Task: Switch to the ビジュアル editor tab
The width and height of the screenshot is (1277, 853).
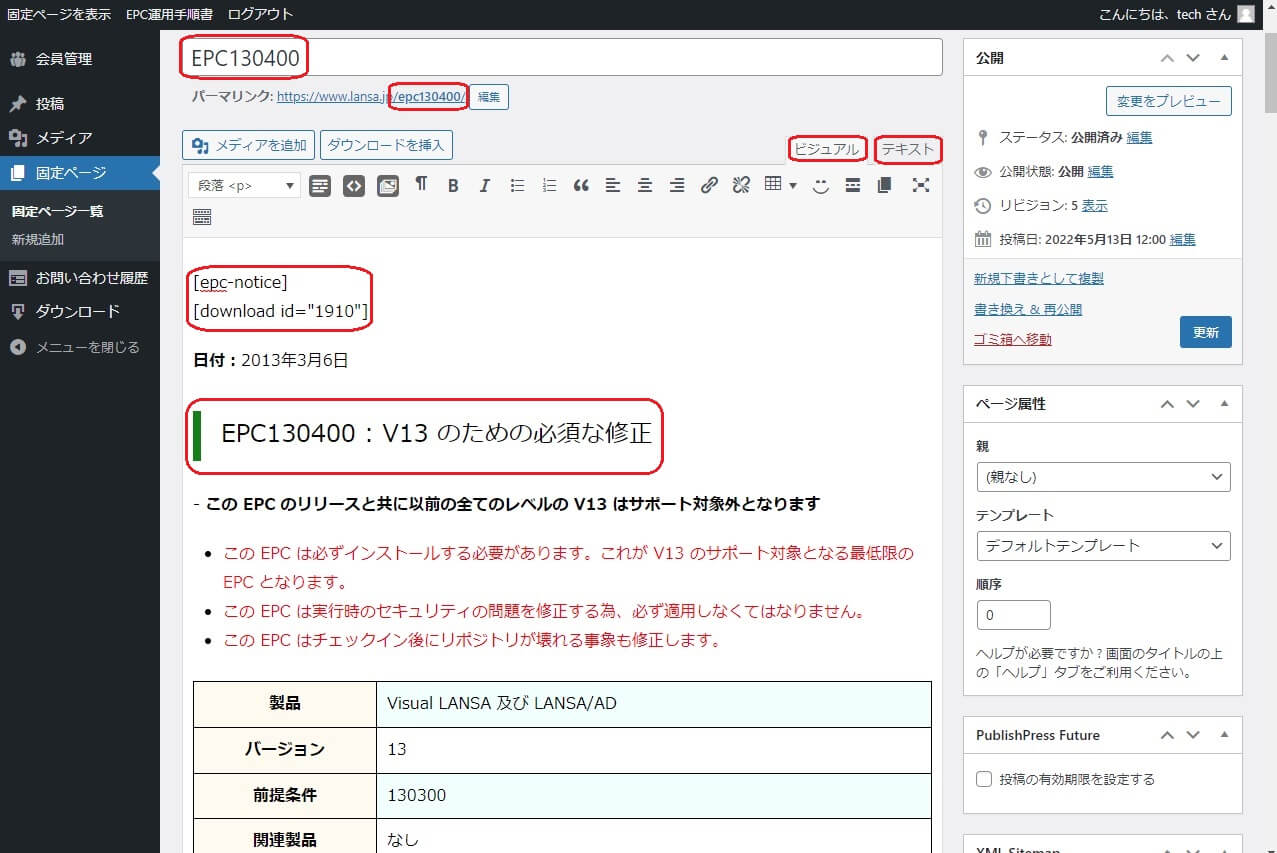Action: [x=827, y=150]
